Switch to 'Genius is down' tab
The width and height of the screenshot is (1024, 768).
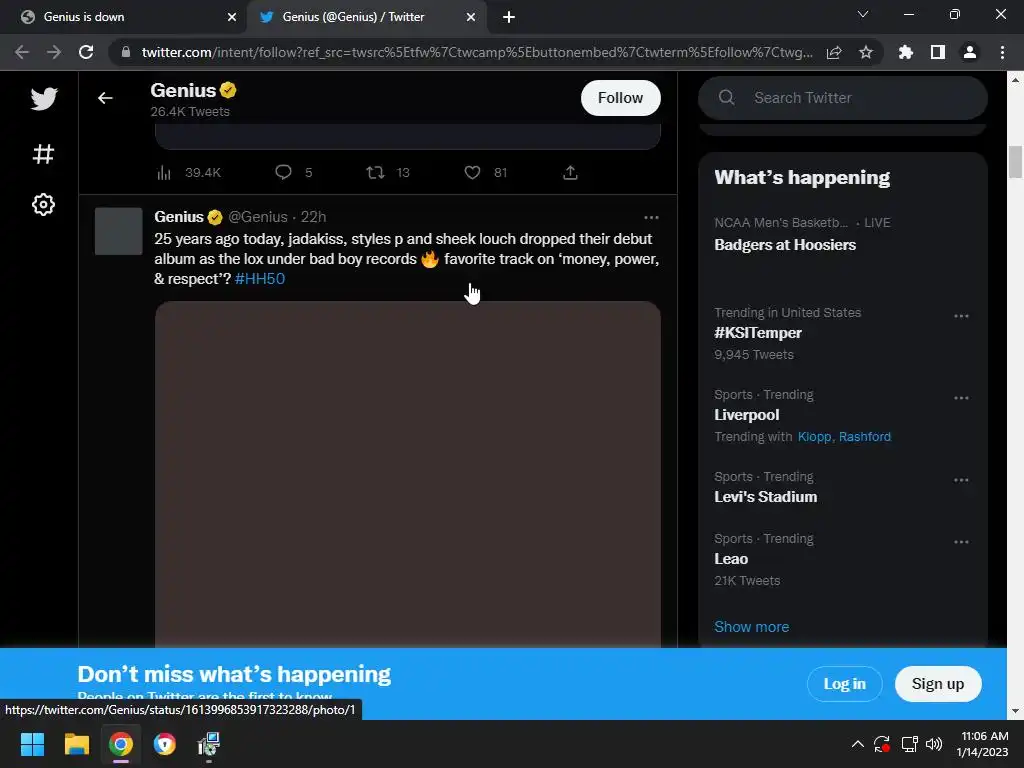tap(123, 17)
